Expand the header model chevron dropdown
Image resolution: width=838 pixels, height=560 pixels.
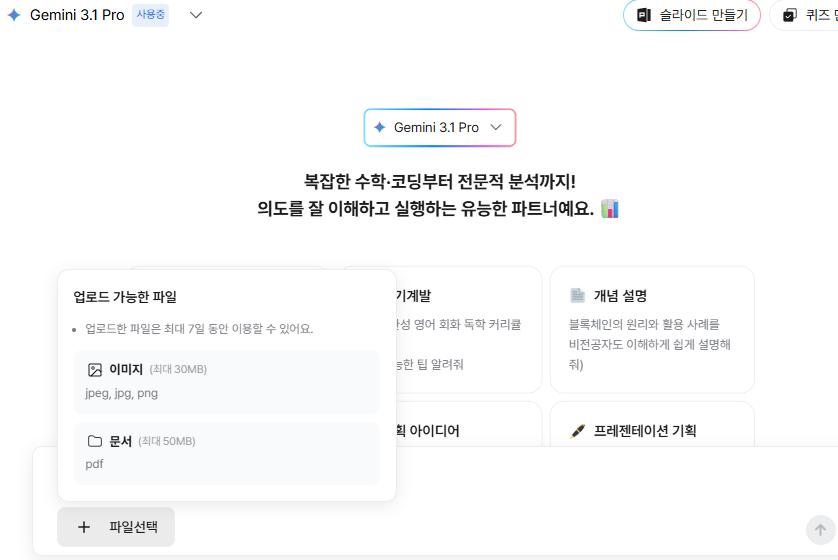point(196,15)
